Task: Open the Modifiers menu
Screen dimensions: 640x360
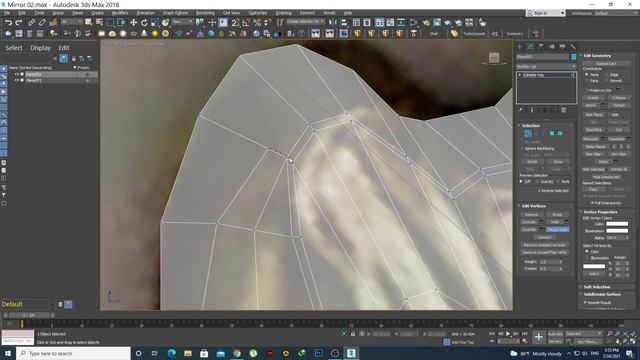Action: tap(120, 13)
